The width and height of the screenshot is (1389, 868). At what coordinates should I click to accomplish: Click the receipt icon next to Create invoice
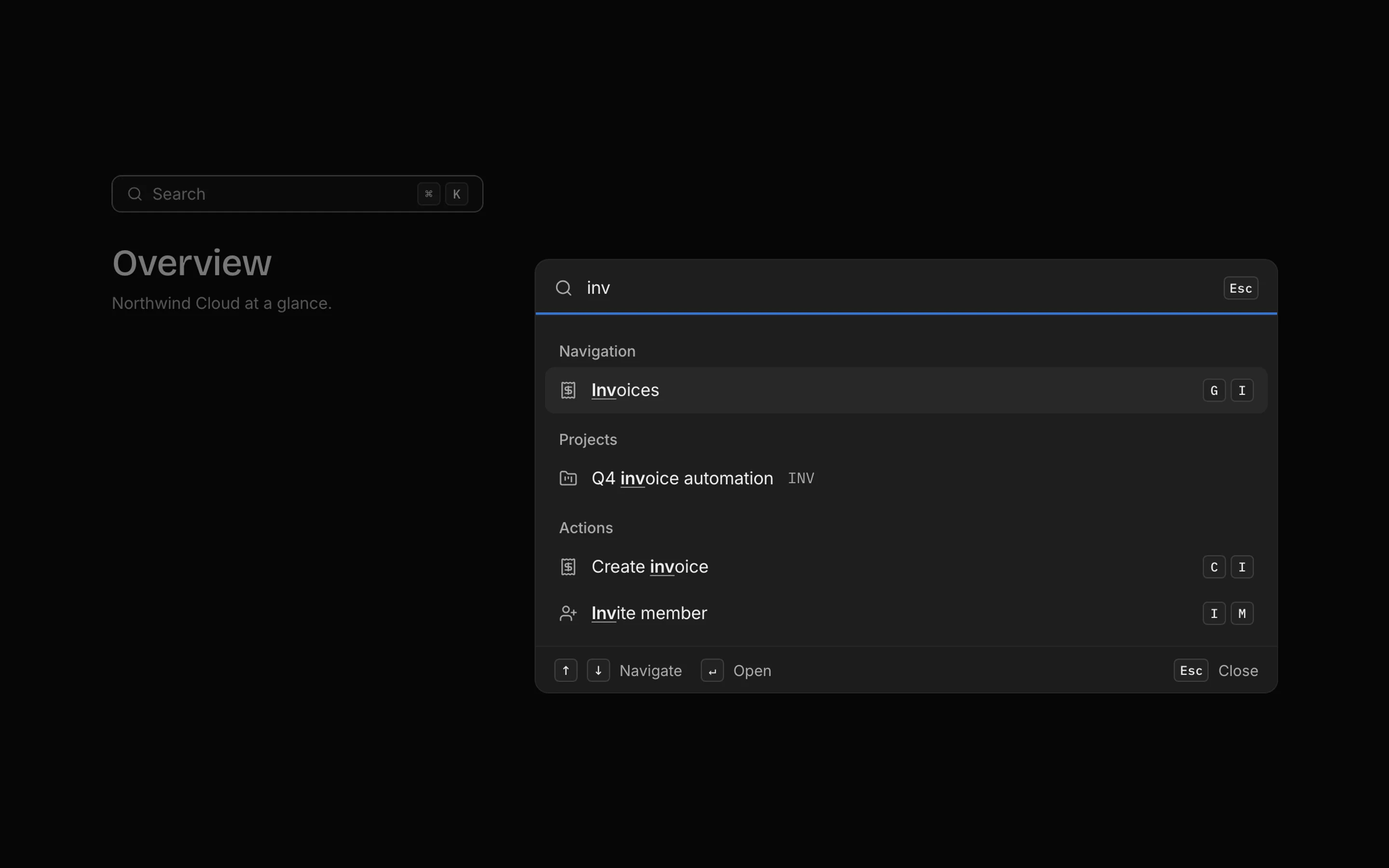click(x=568, y=567)
